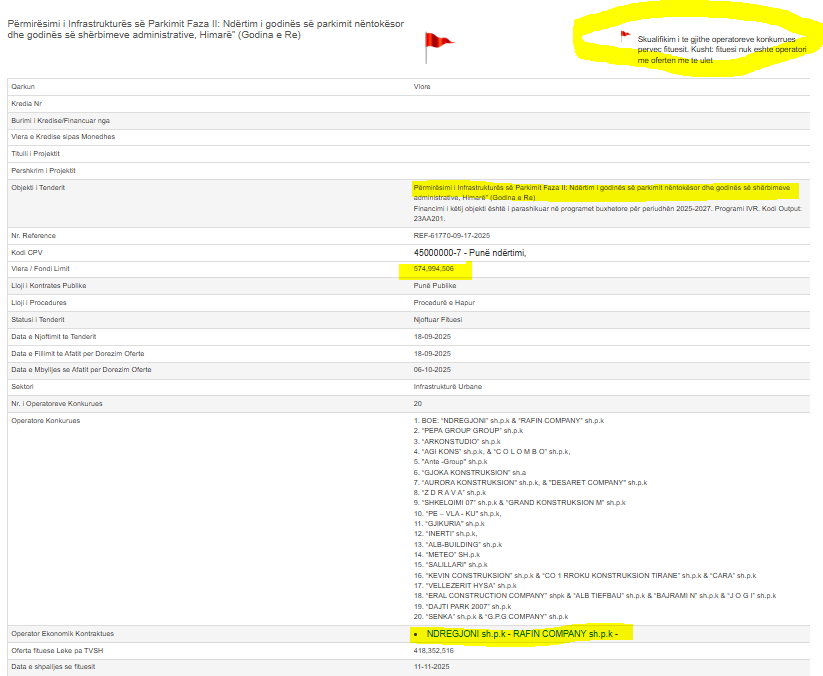Screen dimensions: 823x676
Task: Select the highlighted limit fund value 574,994,506
Action: (x=434, y=269)
